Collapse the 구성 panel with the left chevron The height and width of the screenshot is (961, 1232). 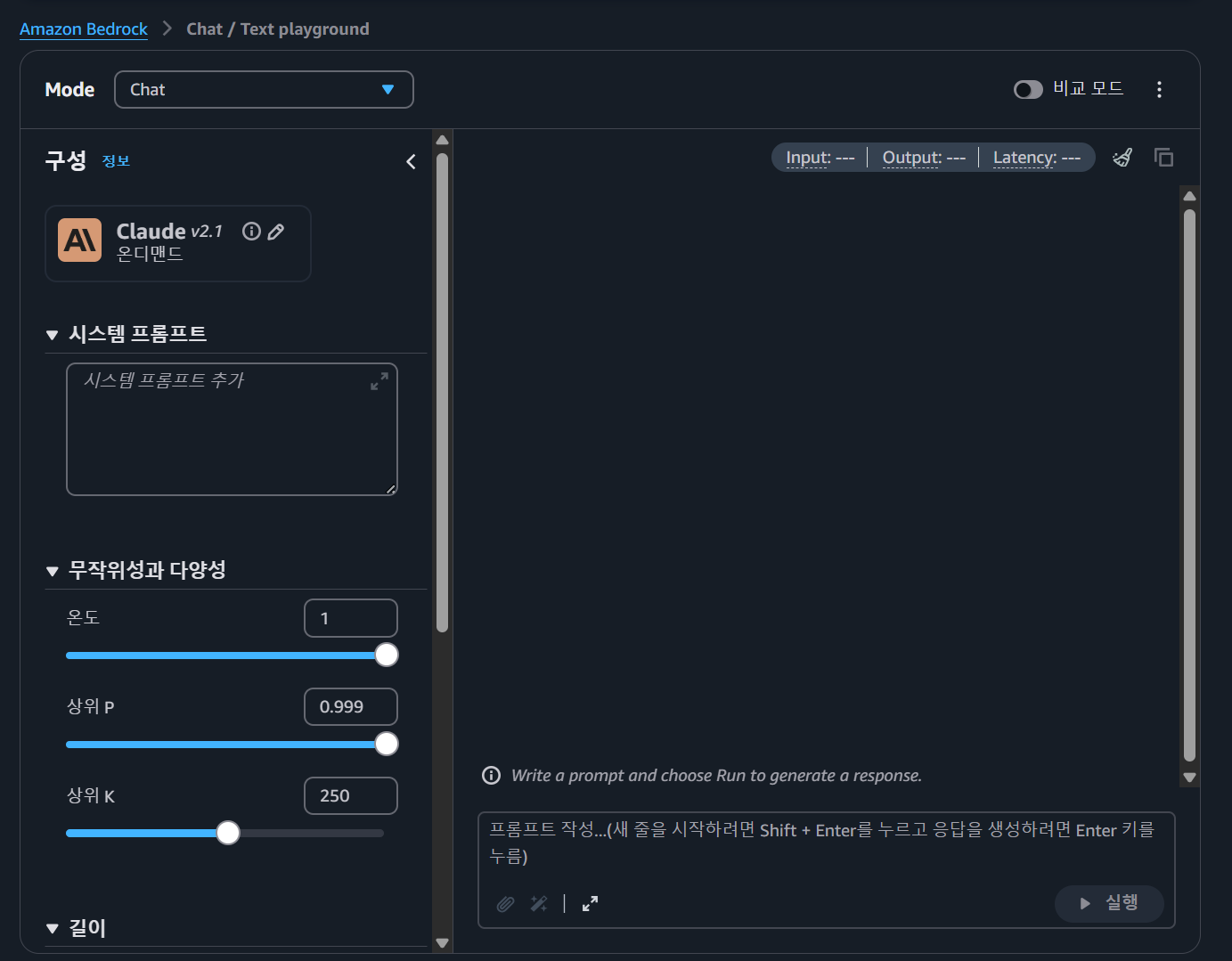pyautogui.click(x=411, y=161)
